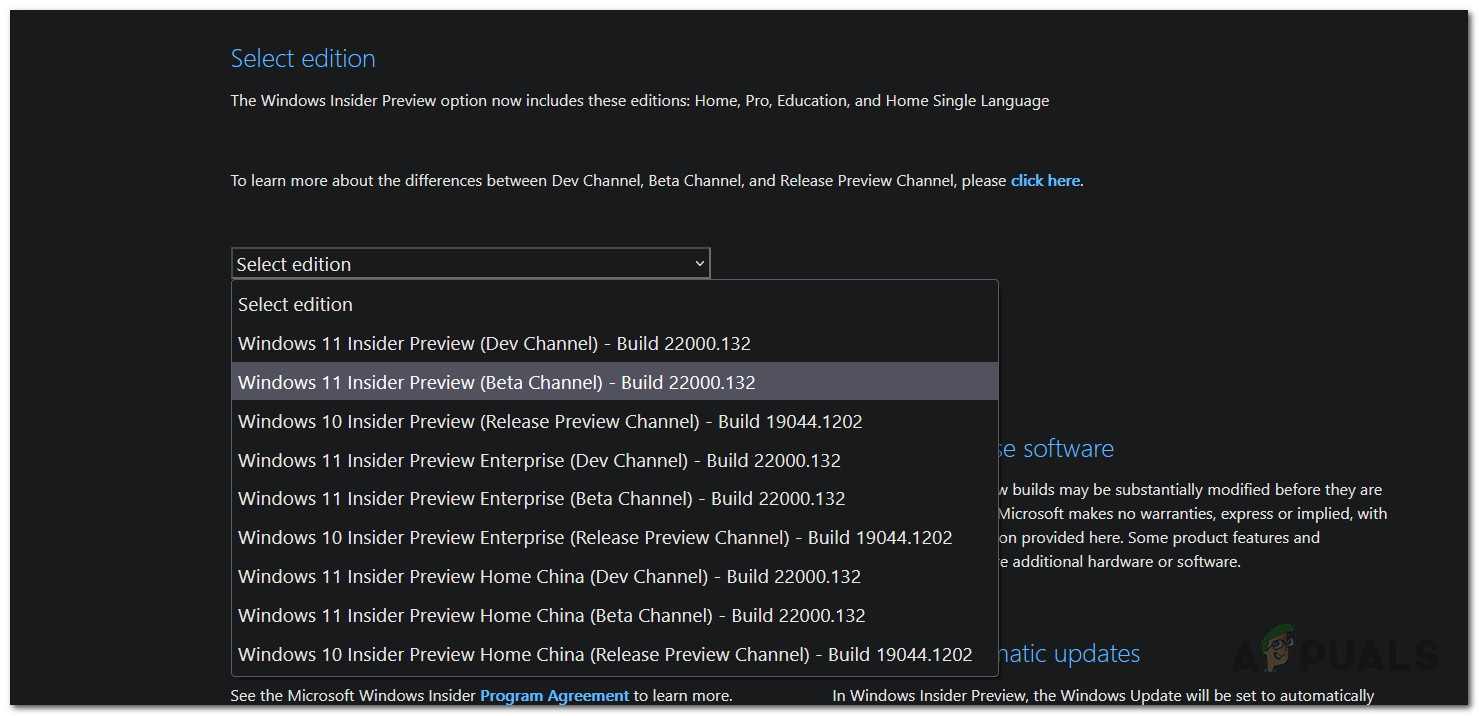Pick Windows 10 Home China (Release Preview Channel)
This screenshot has width=1479, height=716.
[605, 654]
